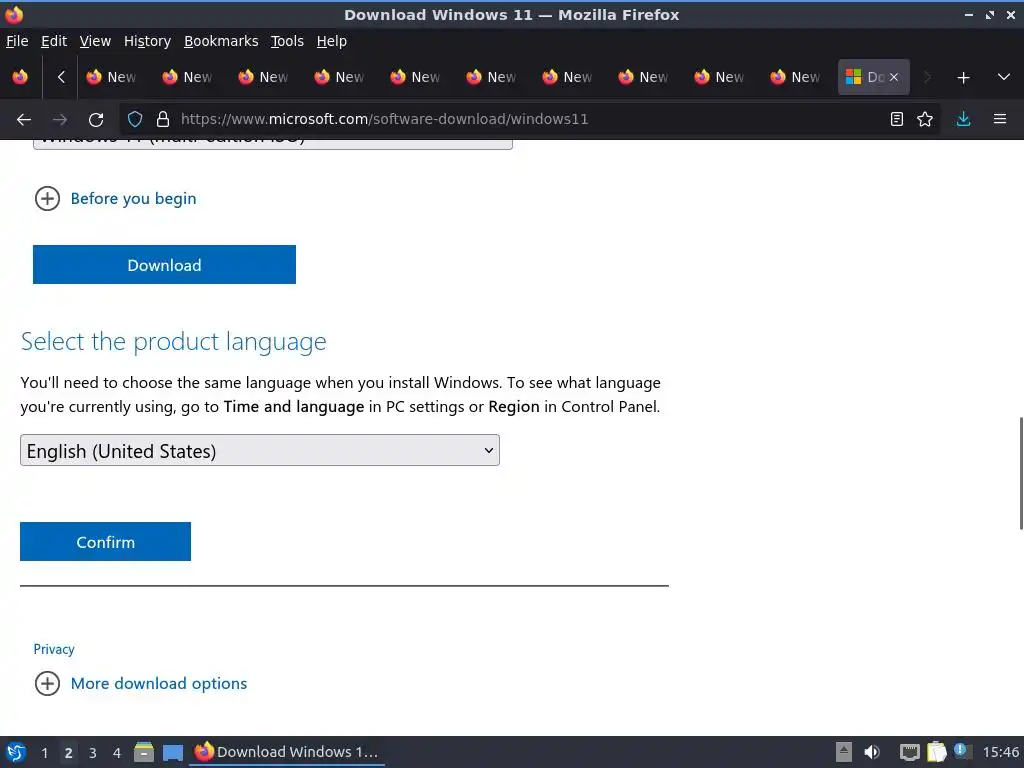Click Select the product language heading
Viewport: 1024px width, 768px height.
point(173,342)
